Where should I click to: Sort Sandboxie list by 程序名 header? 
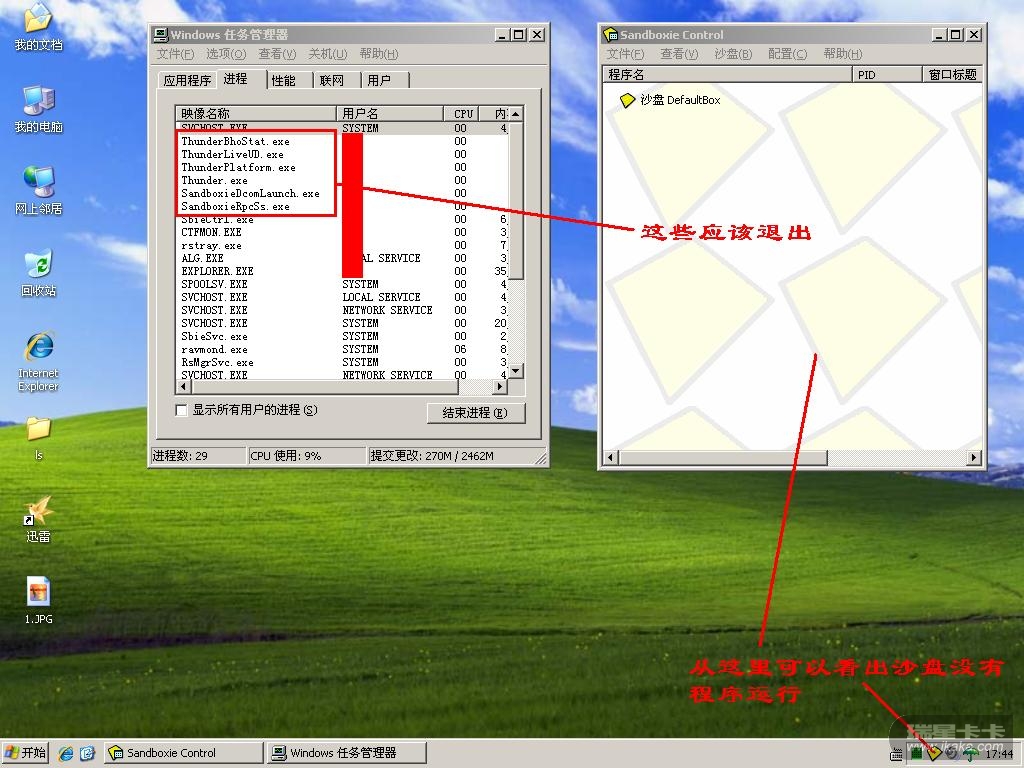tap(728, 74)
